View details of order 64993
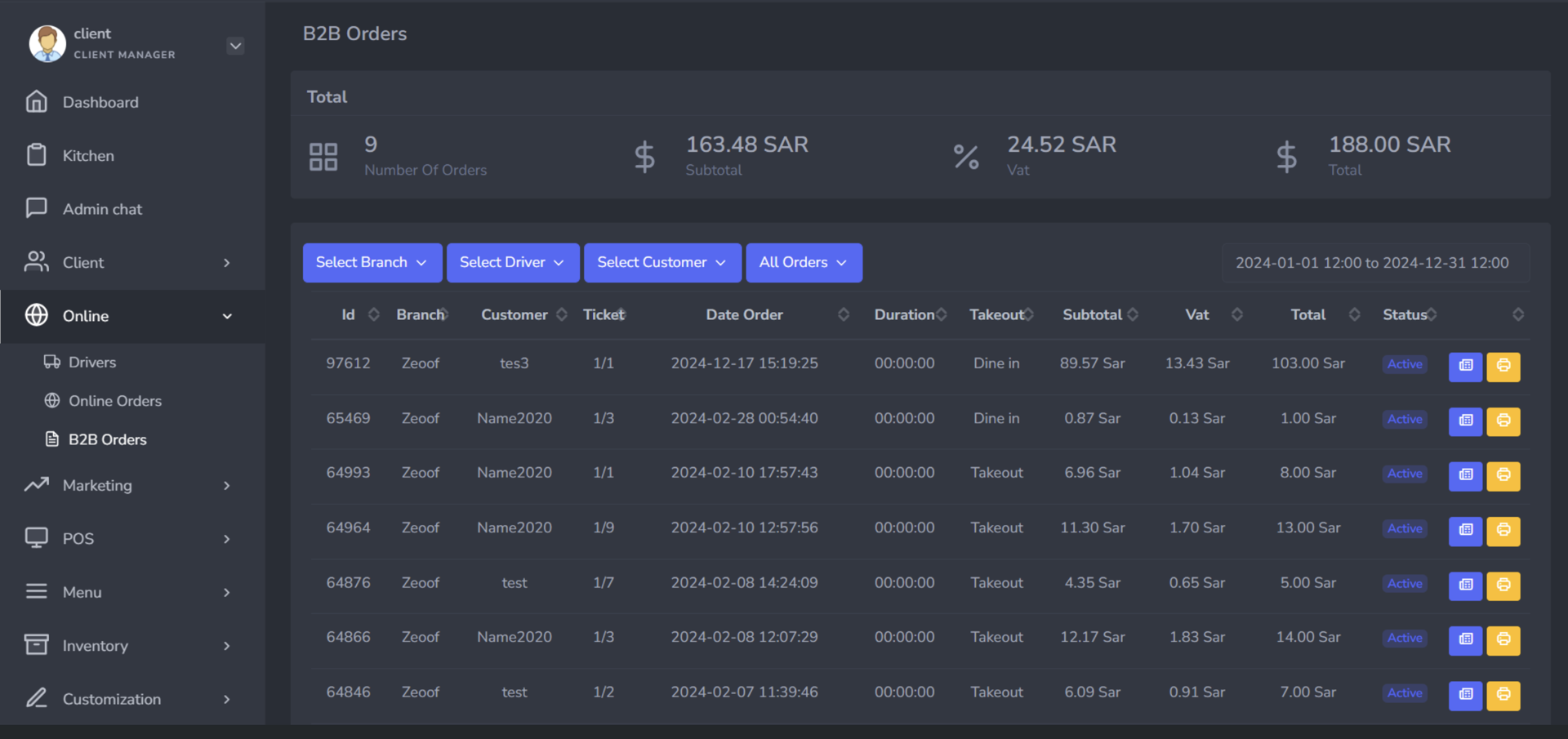This screenshot has height=739, width=1568. coord(1466,475)
